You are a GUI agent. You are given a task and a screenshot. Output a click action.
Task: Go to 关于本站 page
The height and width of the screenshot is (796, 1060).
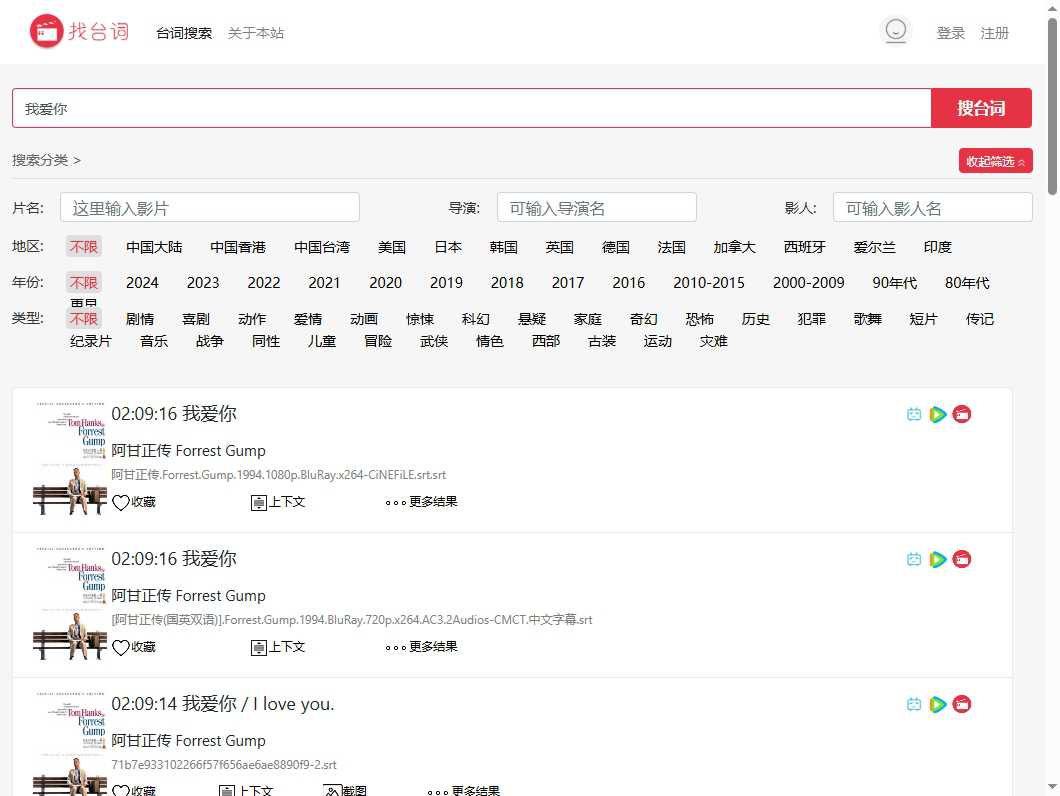tap(256, 32)
